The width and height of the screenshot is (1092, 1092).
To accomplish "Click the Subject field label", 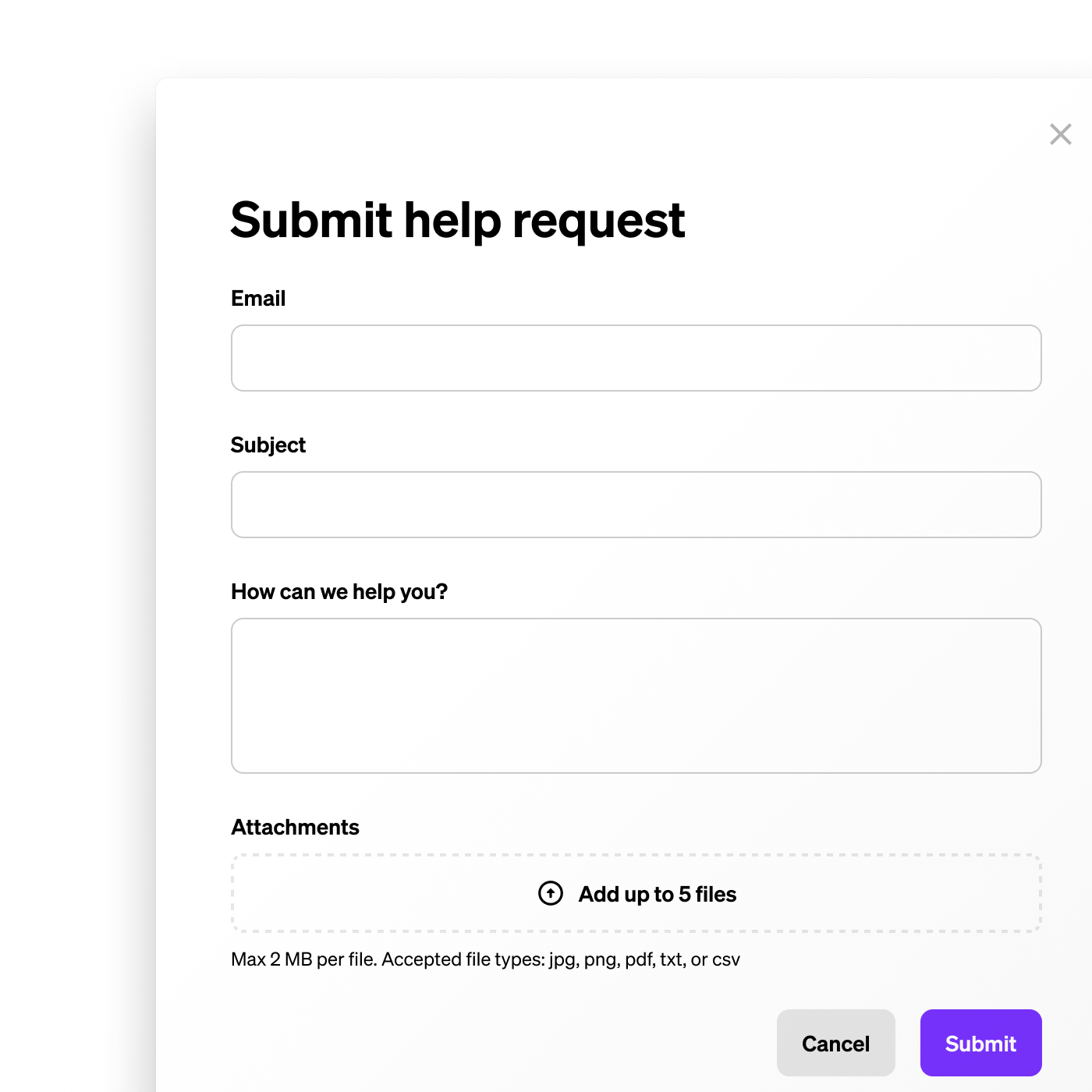I will pos(268,445).
